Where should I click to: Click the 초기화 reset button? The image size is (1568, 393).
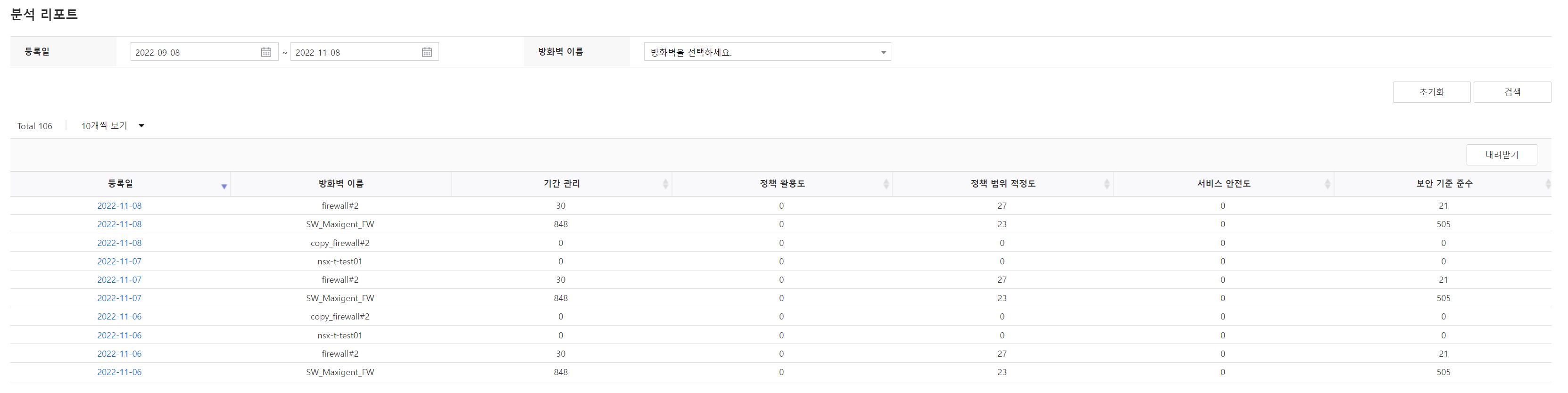1432,92
